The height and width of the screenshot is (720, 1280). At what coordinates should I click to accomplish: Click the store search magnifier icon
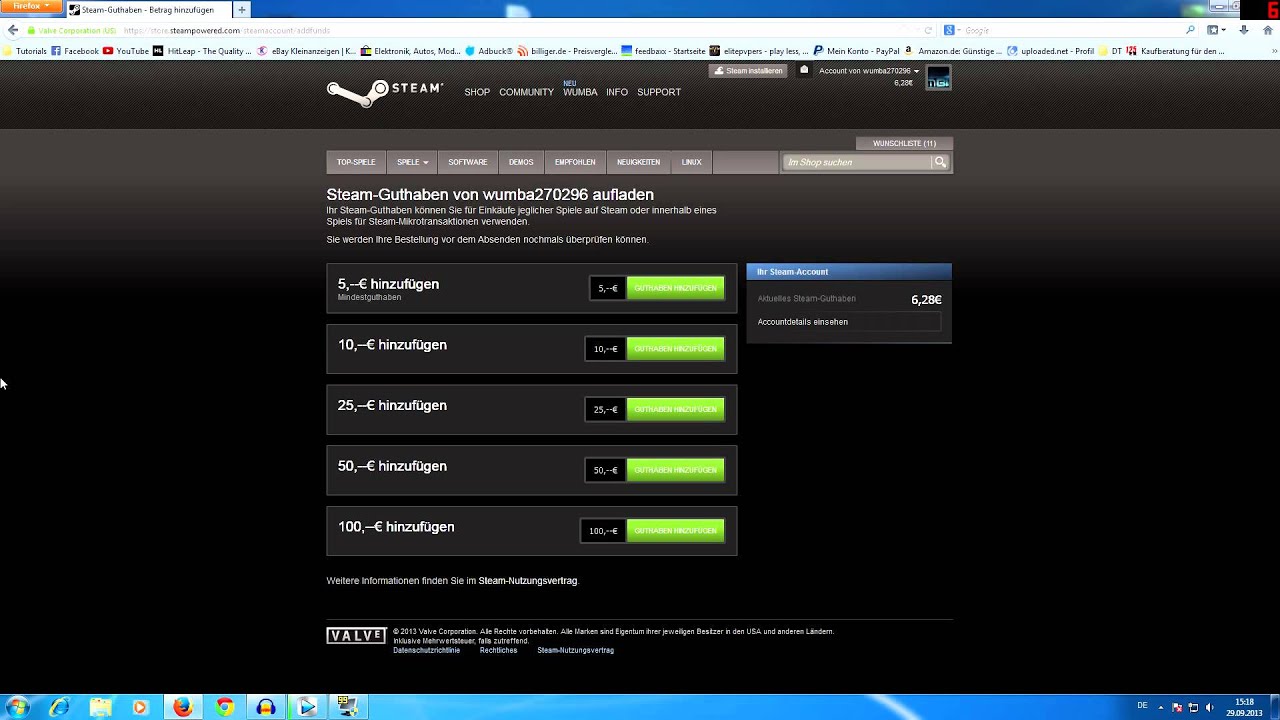(x=940, y=162)
